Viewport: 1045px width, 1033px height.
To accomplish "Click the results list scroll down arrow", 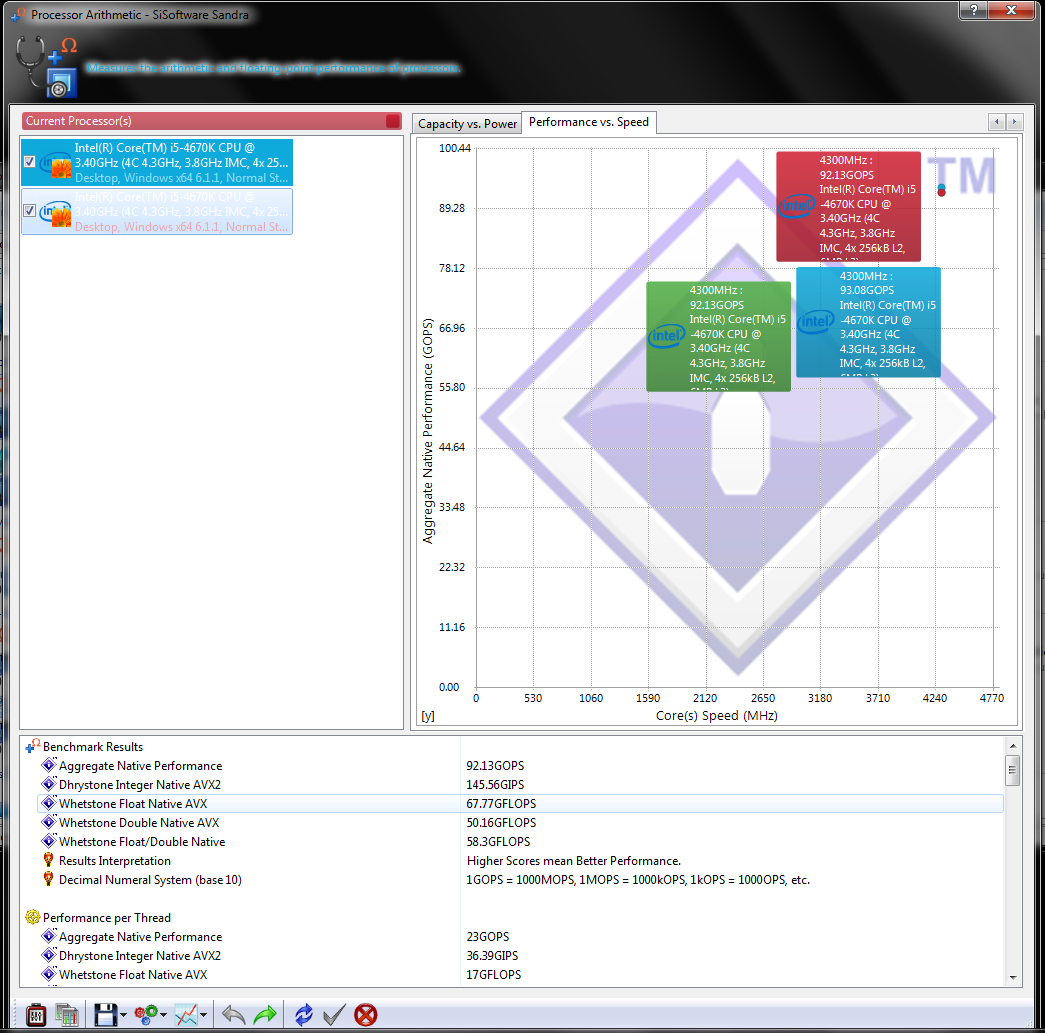I will [x=1012, y=978].
